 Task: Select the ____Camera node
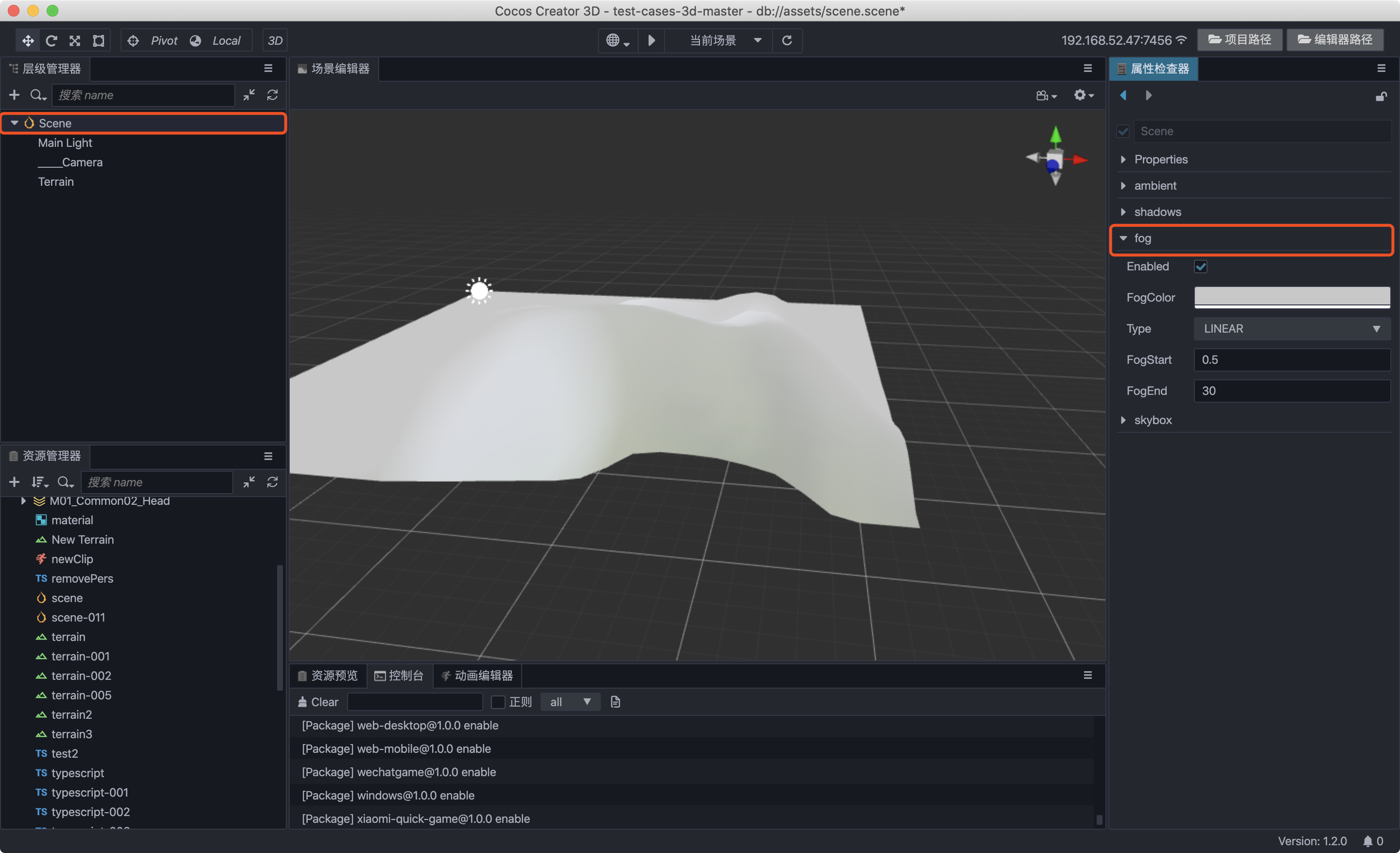tap(70, 162)
